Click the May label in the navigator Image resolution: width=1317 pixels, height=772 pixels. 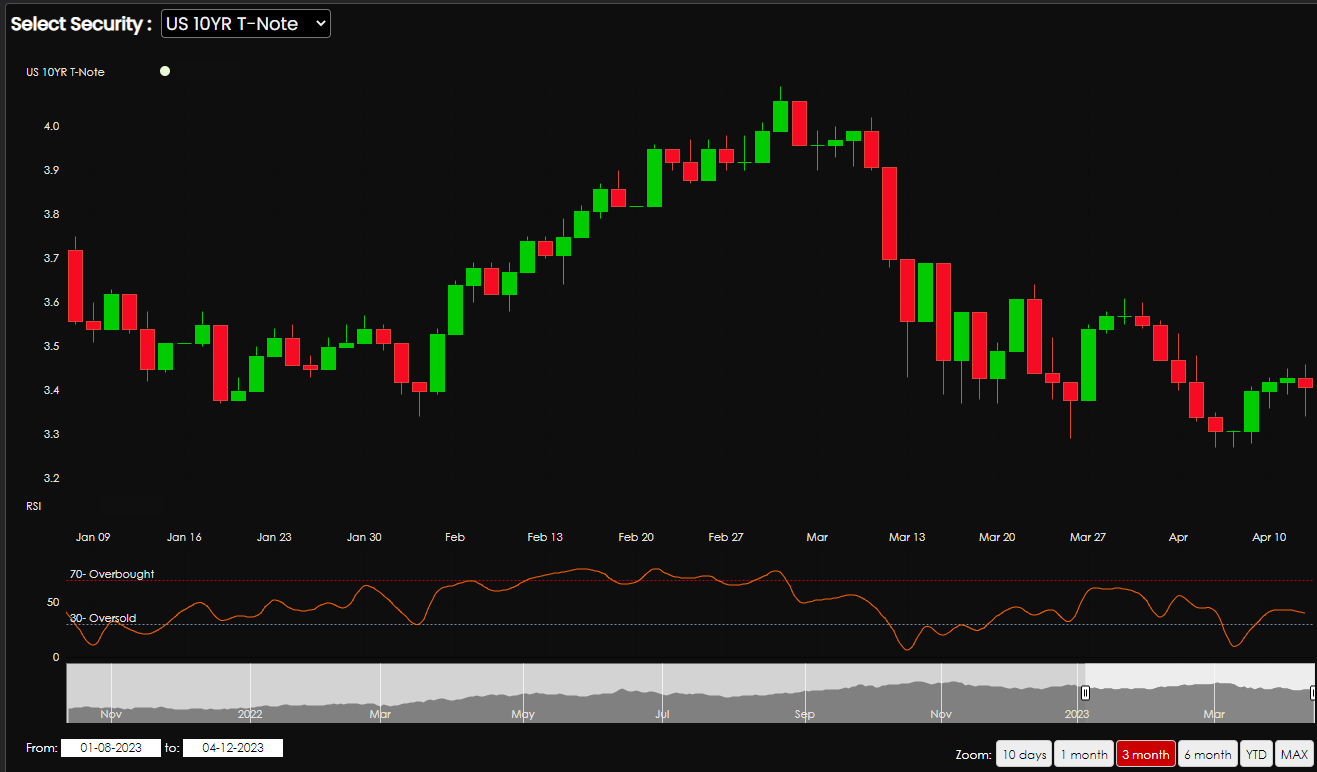pyautogui.click(x=523, y=714)
